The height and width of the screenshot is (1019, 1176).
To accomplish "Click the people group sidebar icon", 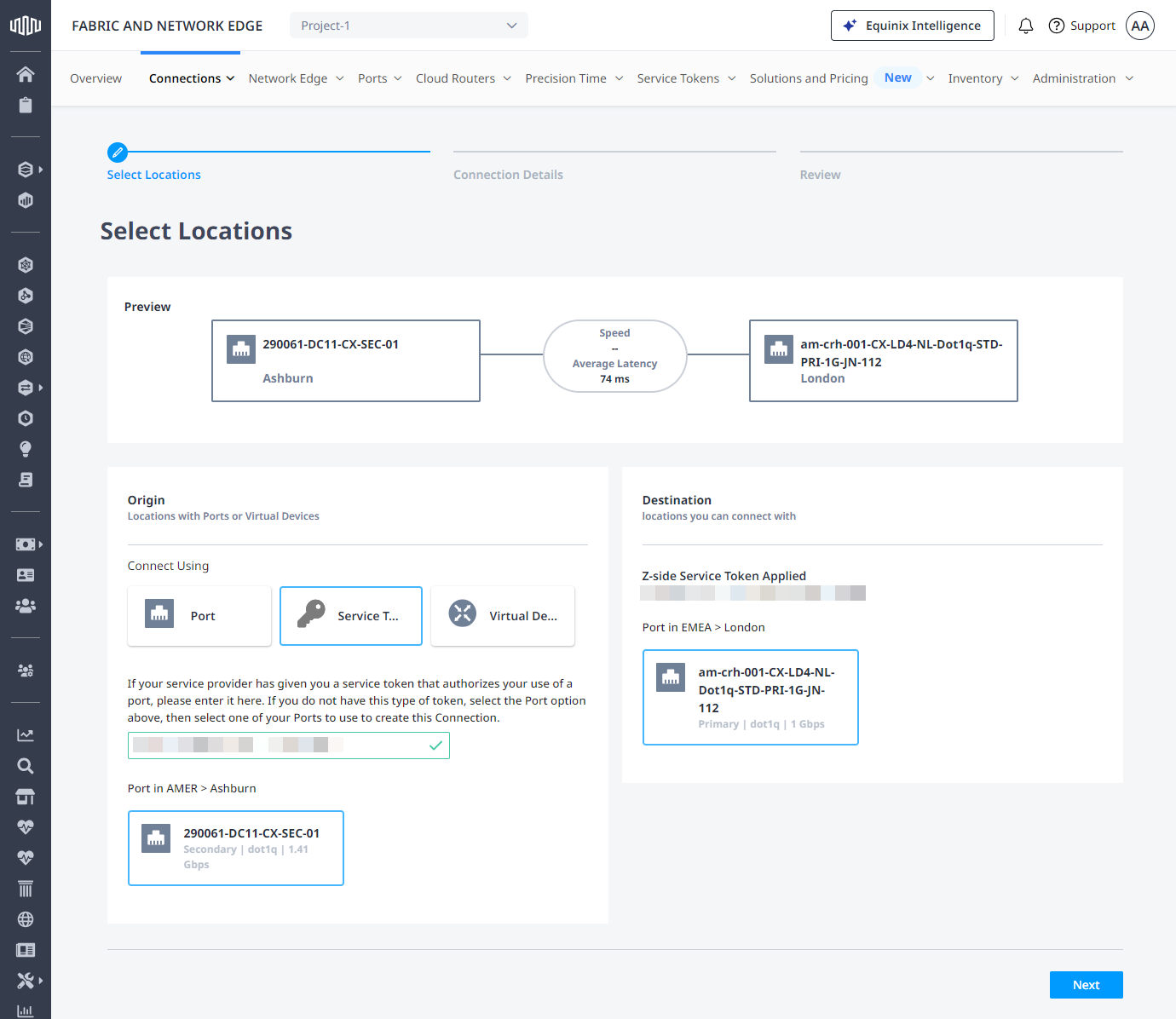I will point(26,606).
